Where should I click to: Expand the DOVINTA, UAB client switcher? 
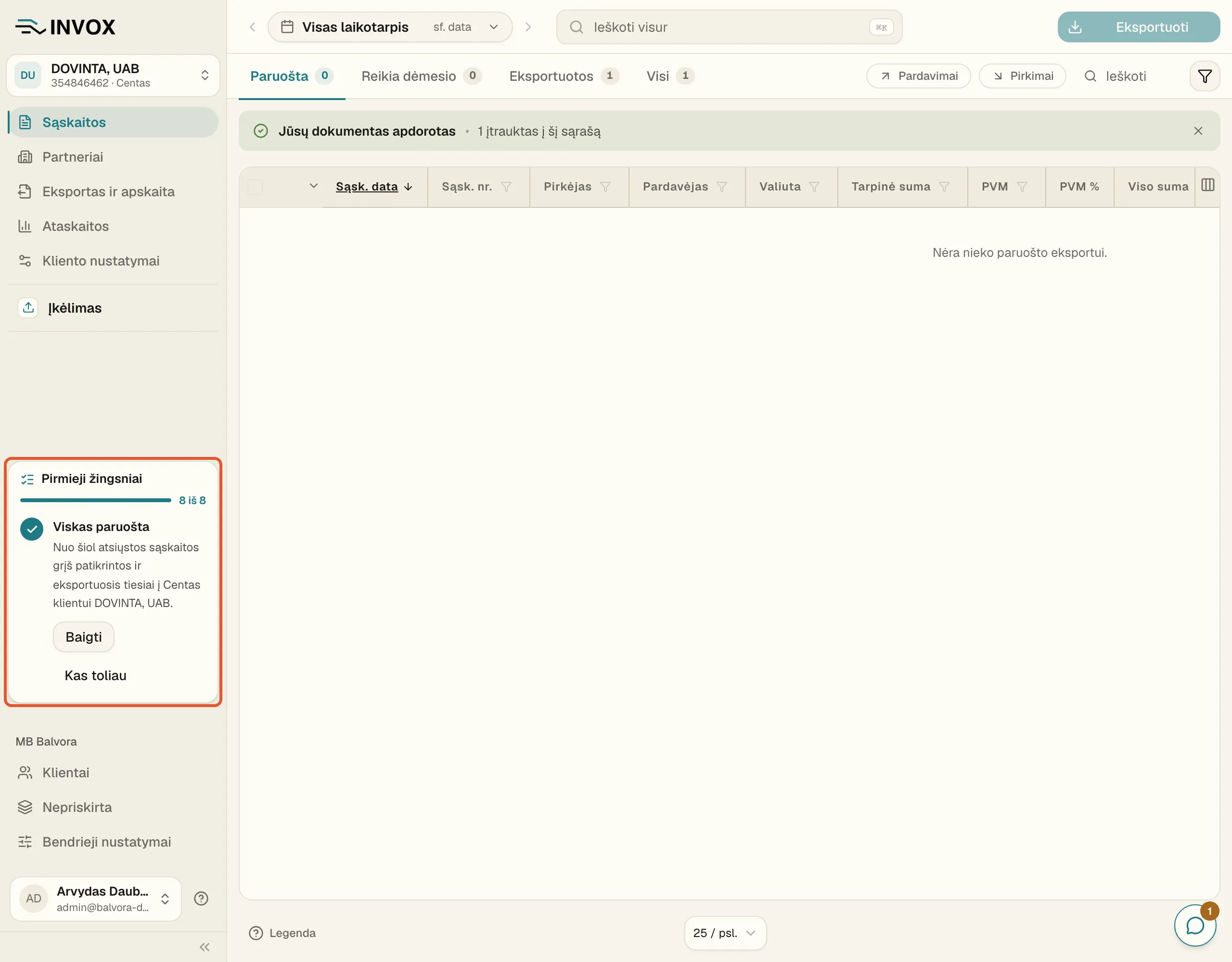click(113, 76)
